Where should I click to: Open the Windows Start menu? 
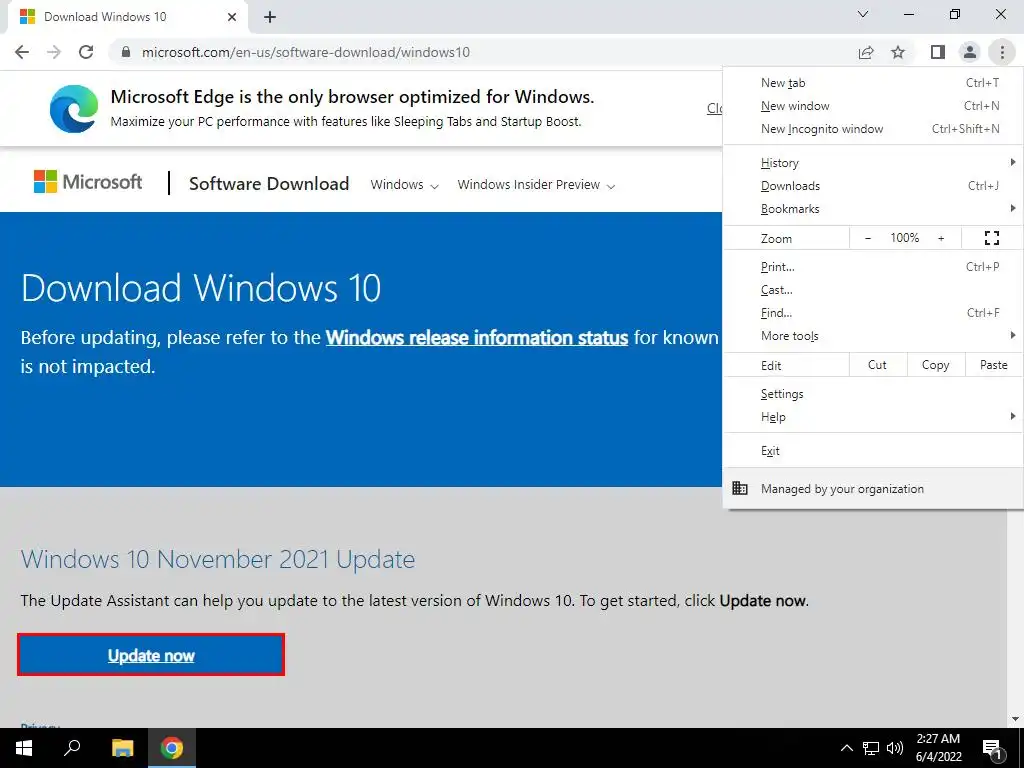pyautogui.click(x=24, y=748)
